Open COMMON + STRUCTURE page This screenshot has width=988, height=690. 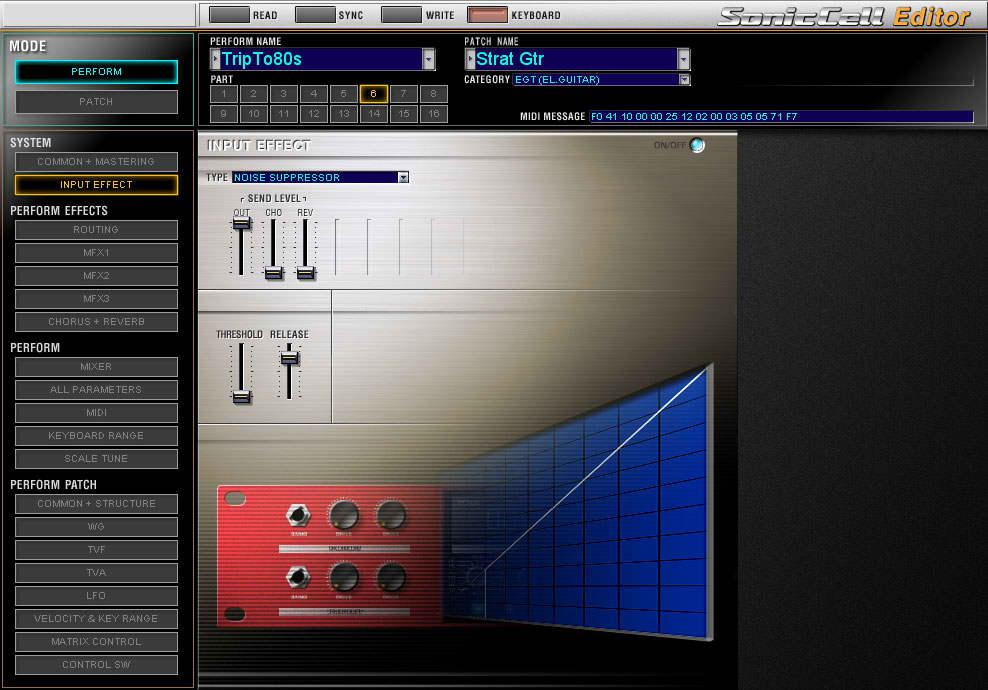96,504
